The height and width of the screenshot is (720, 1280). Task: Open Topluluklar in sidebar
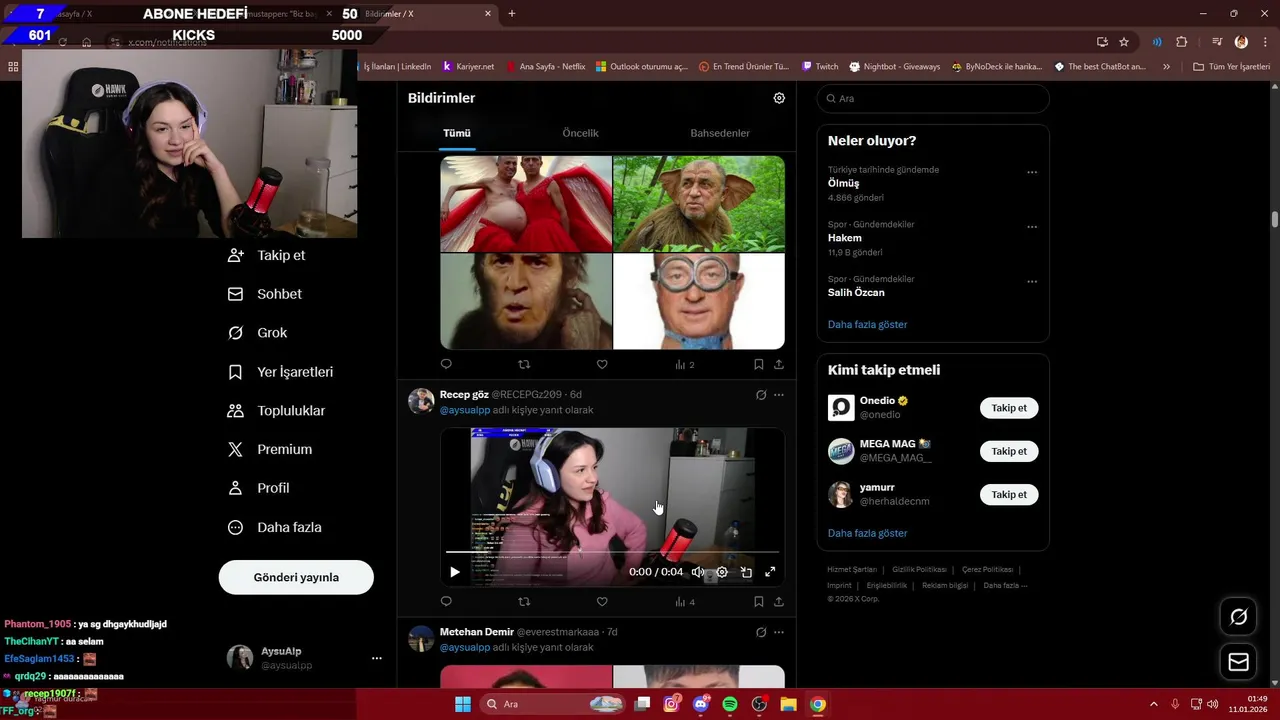(277, 411)
